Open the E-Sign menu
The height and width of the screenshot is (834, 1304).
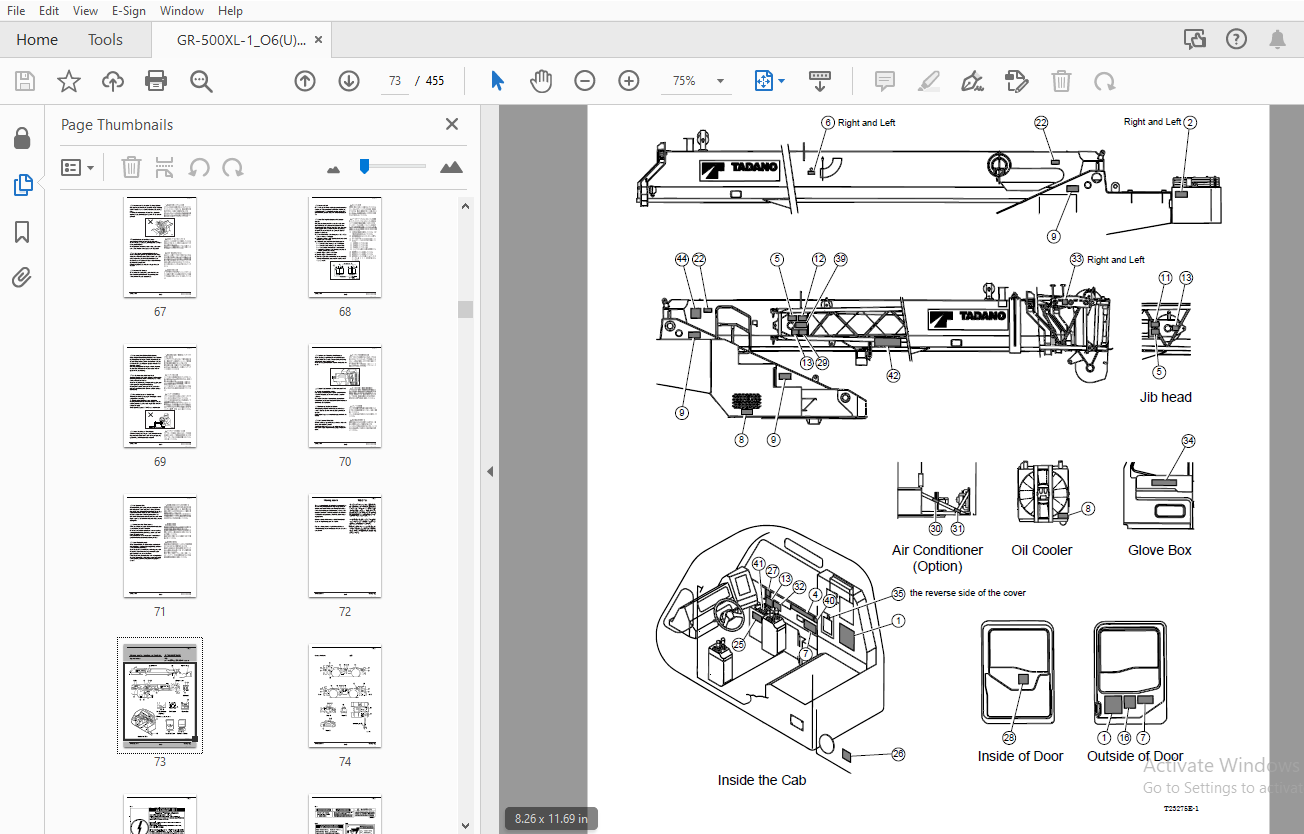click(129, 11)
